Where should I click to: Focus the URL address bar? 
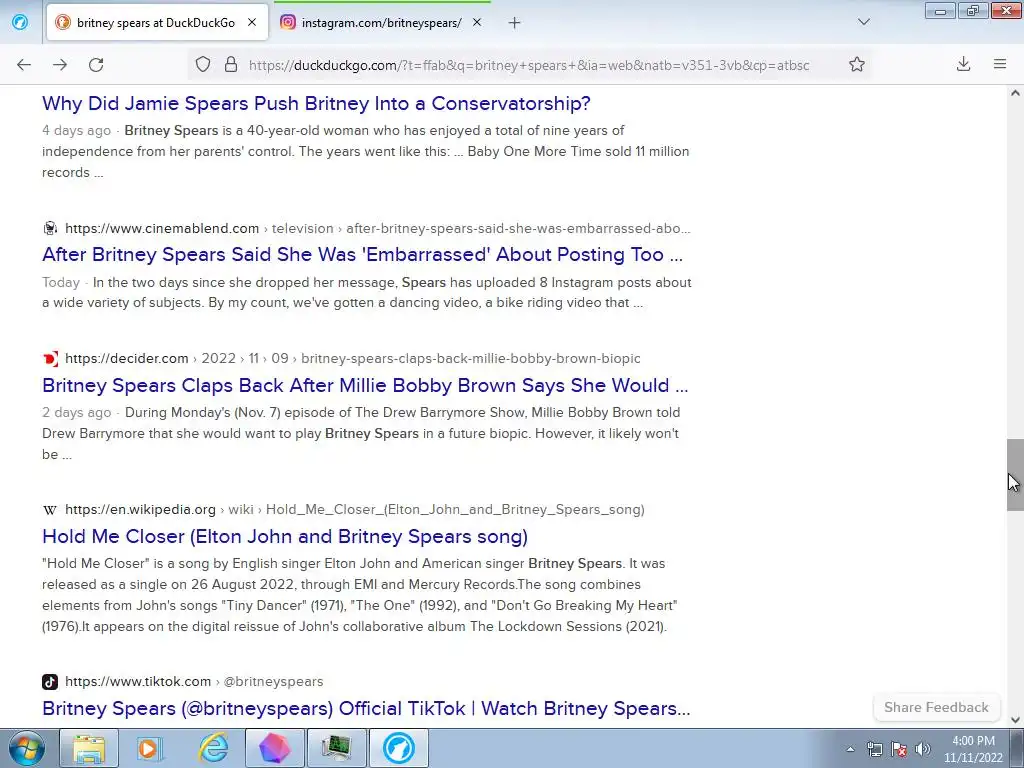click(529, 65)
